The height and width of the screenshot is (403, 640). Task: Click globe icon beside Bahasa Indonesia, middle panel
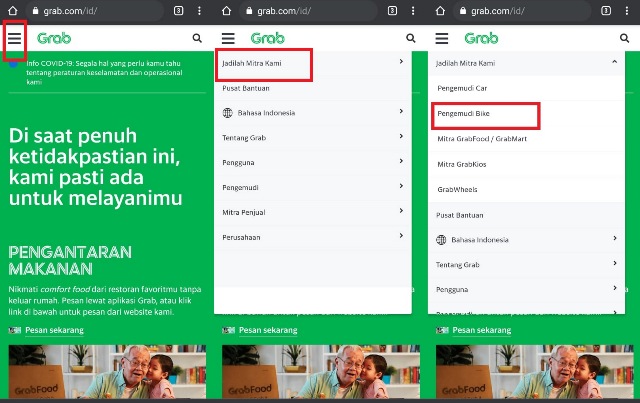pyautogui.click(x=228, y=113)
